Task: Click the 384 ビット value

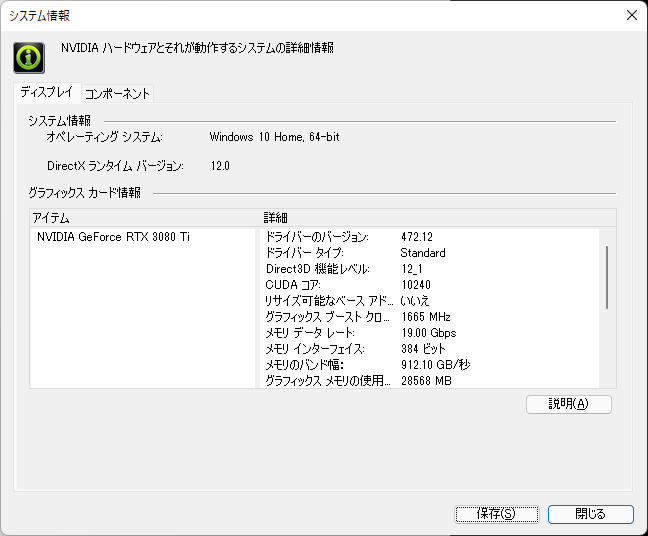Action: point(423,349)
